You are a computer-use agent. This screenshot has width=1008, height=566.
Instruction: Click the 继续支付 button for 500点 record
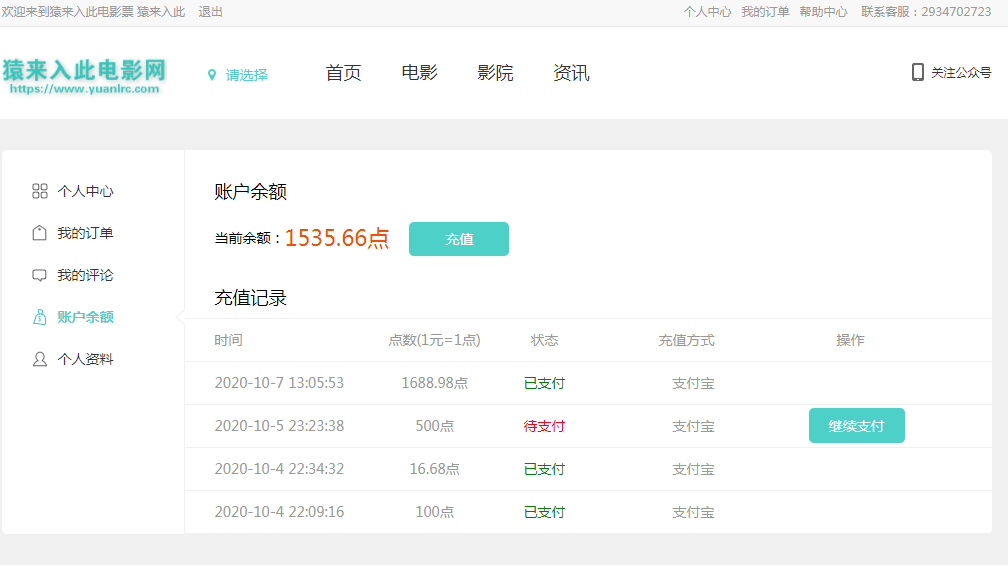[x=857, y=426]
